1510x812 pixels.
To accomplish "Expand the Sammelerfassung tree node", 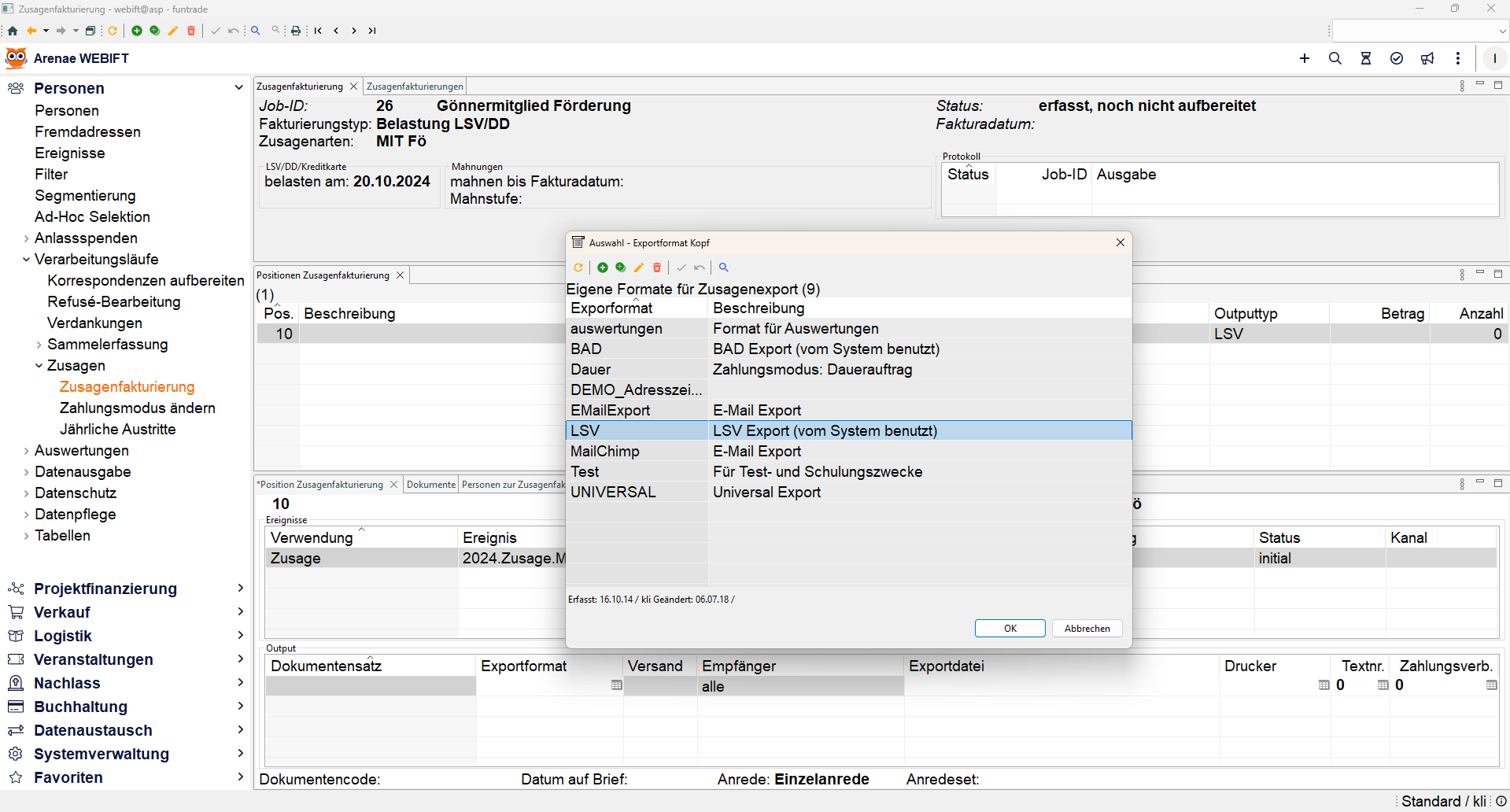I will (x=39, y=345).
